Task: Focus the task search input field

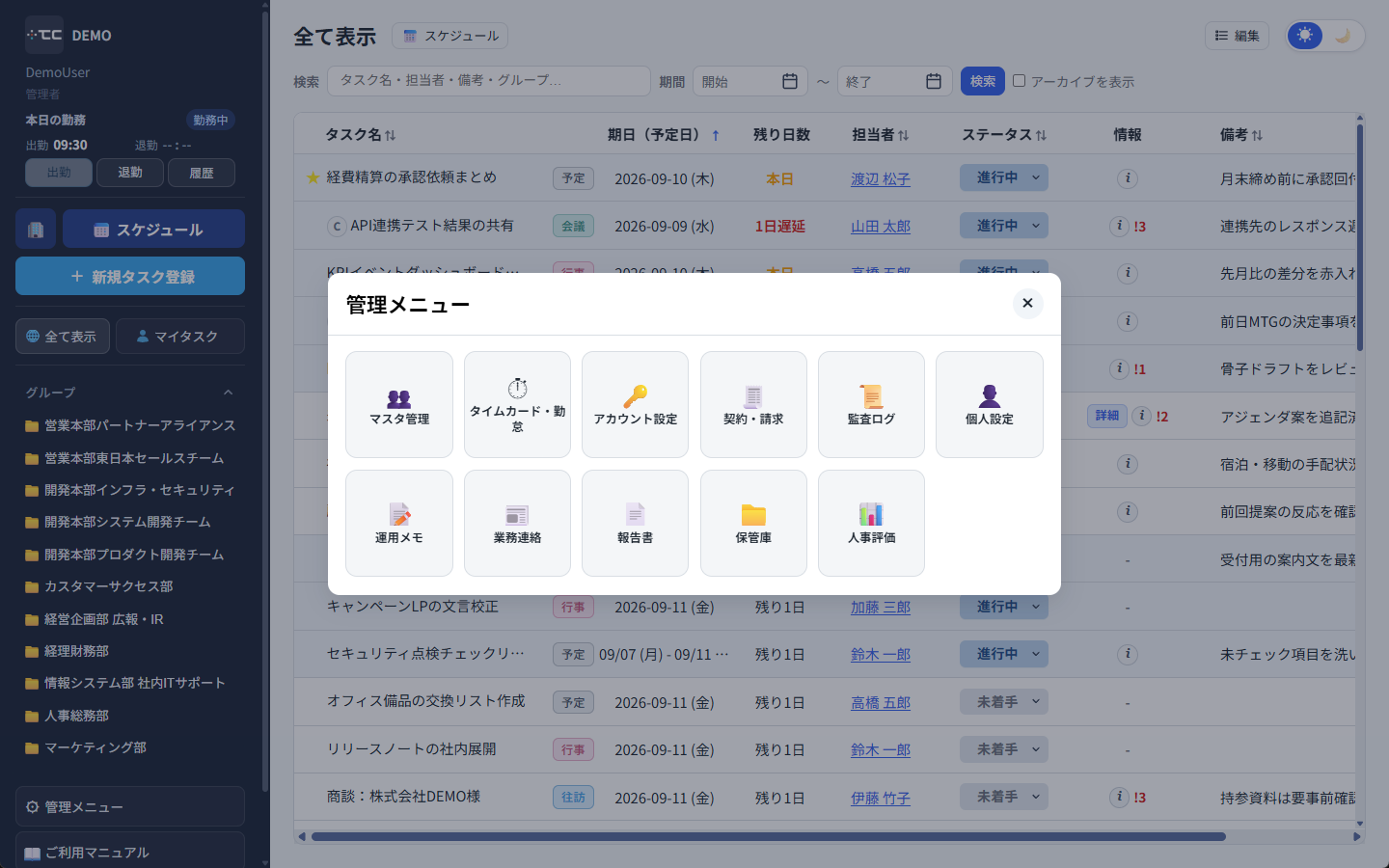Action: point(489,81)
